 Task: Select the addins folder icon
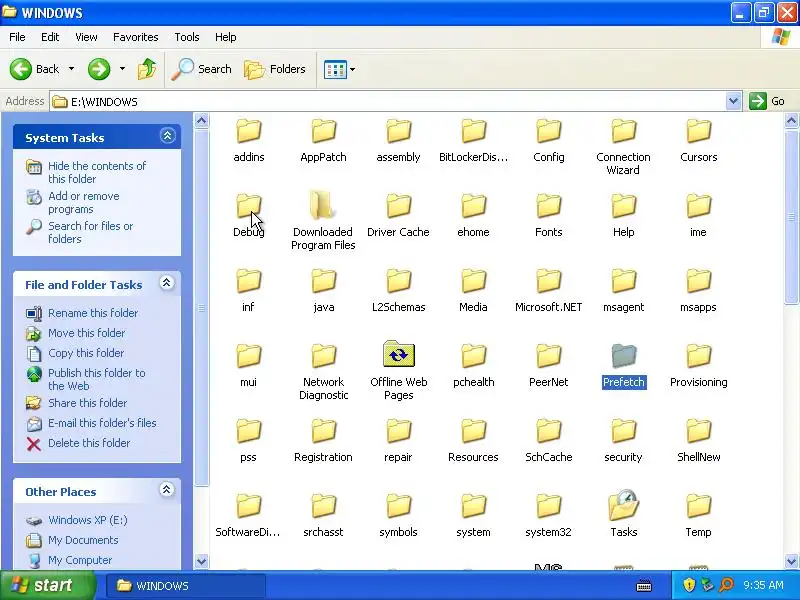[248, 132]
